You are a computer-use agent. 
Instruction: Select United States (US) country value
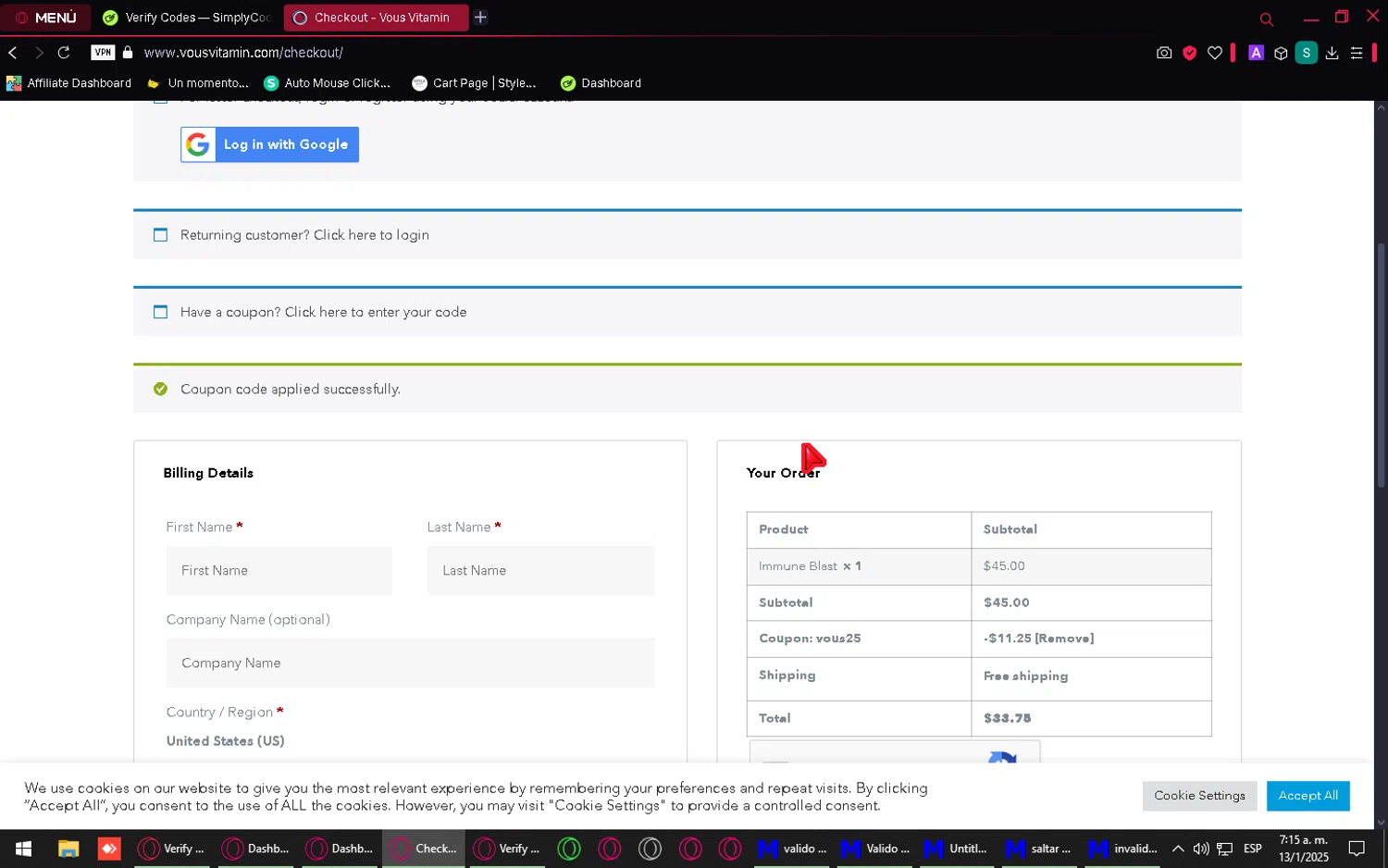coord(226,741)
